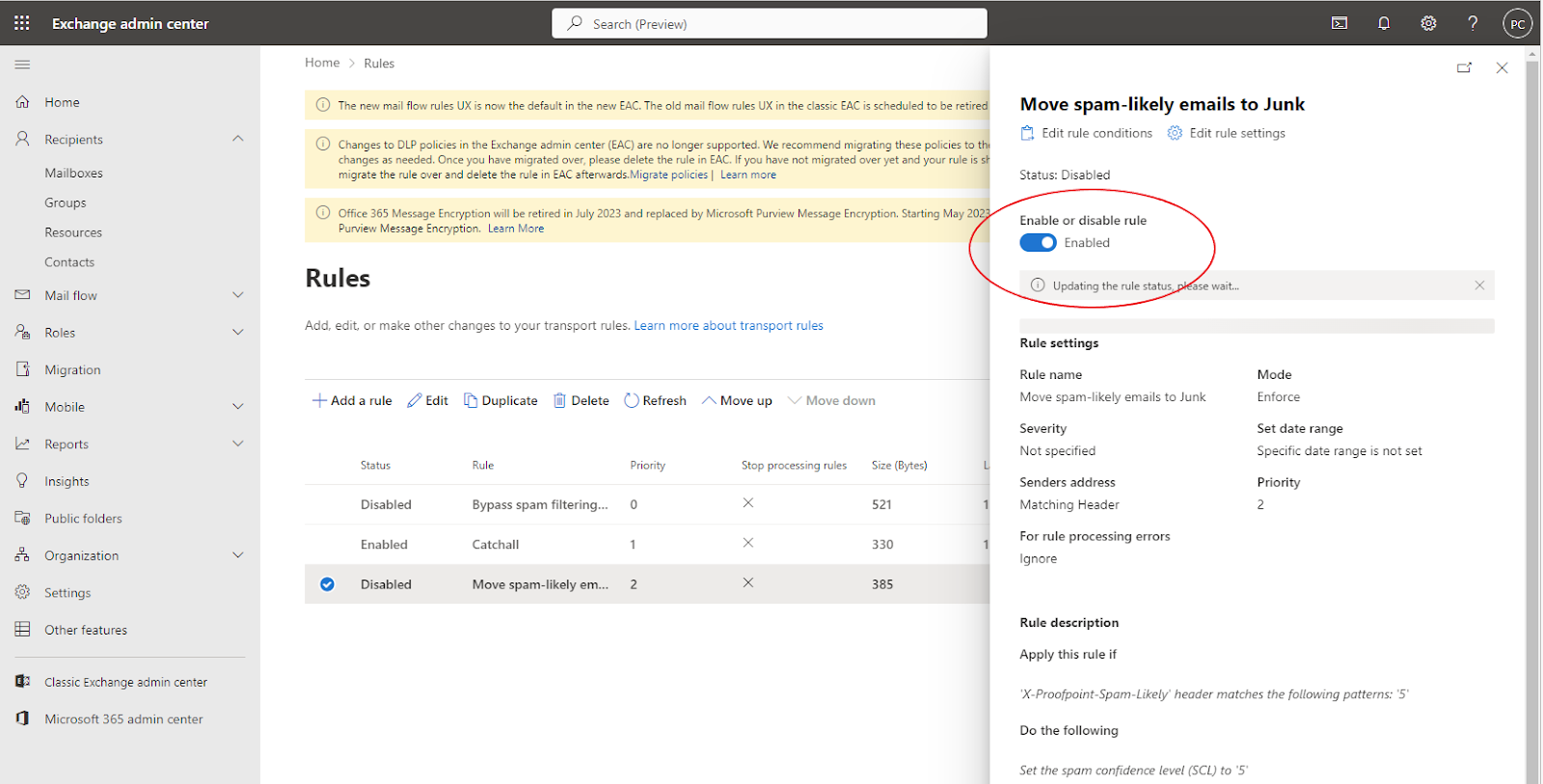
Task: Duplicate the selected rule
Action: click(501, 400)
